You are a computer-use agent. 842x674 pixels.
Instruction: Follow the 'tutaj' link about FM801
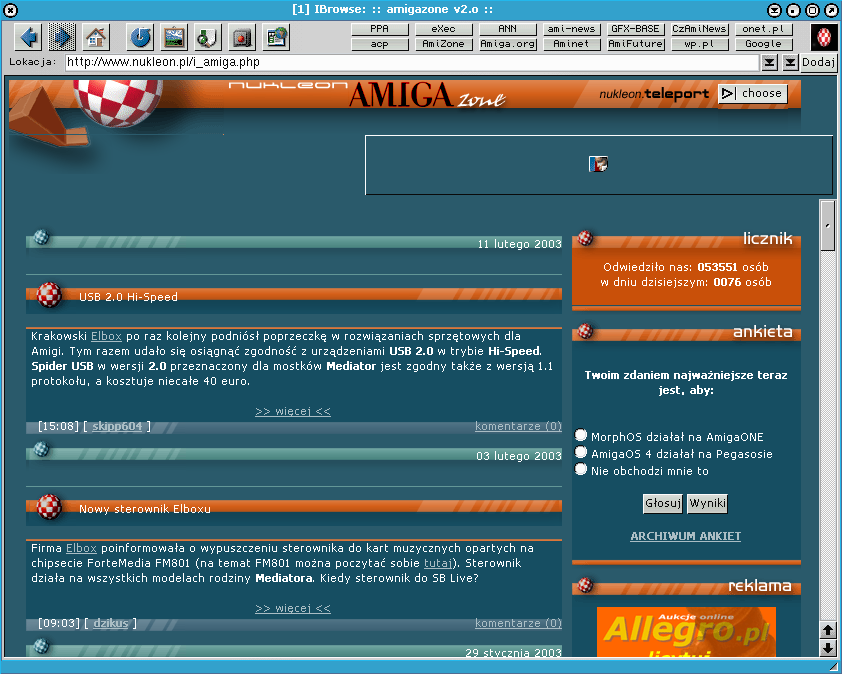click(x=438, y=563)
